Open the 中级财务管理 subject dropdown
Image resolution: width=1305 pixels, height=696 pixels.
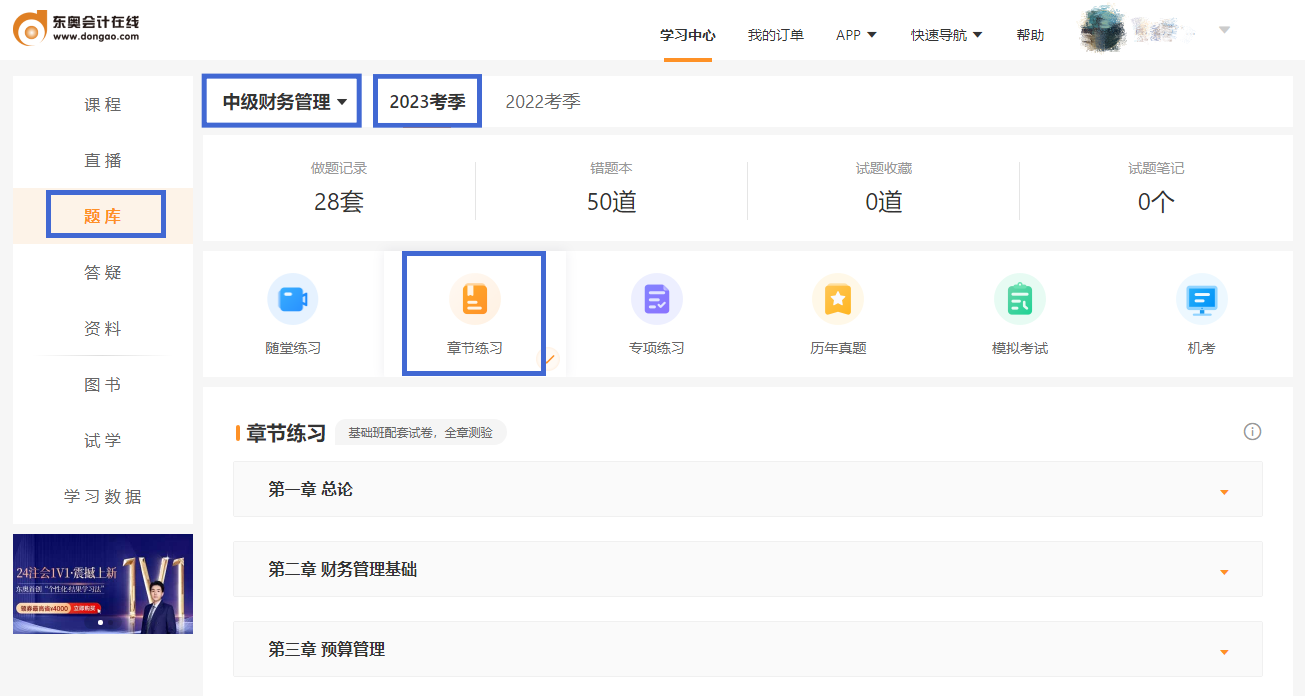(281, 100)
